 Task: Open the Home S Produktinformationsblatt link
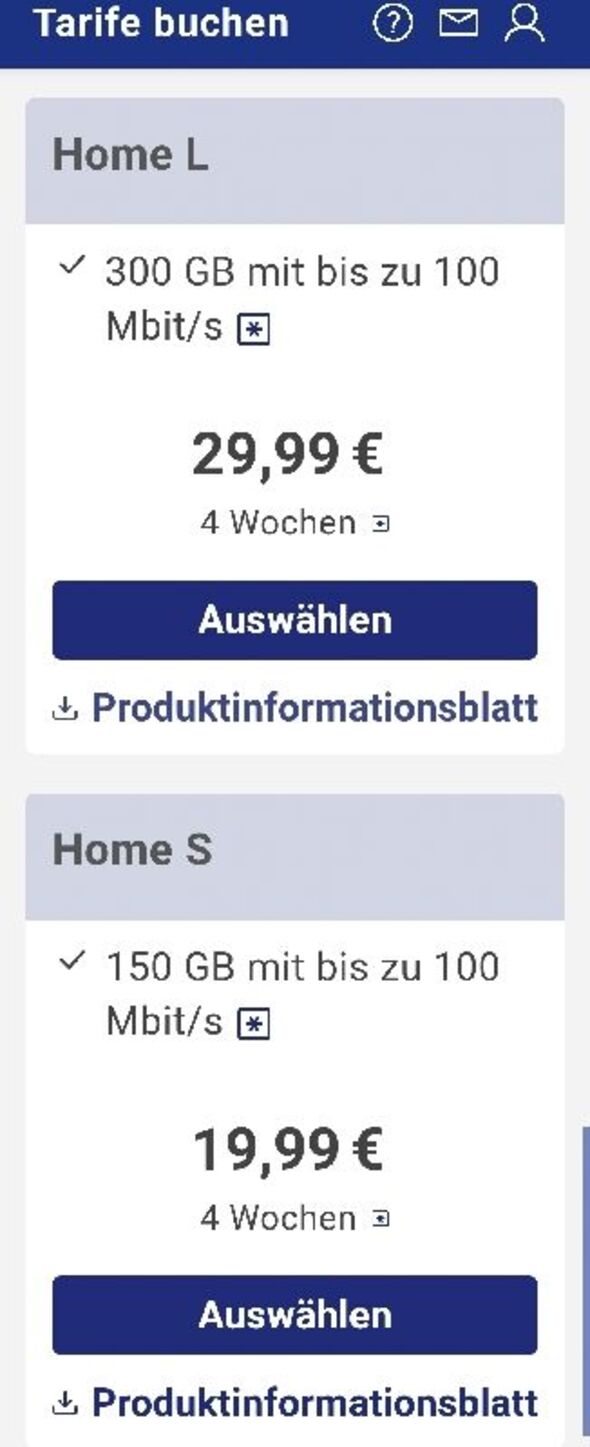point(313,1404)
